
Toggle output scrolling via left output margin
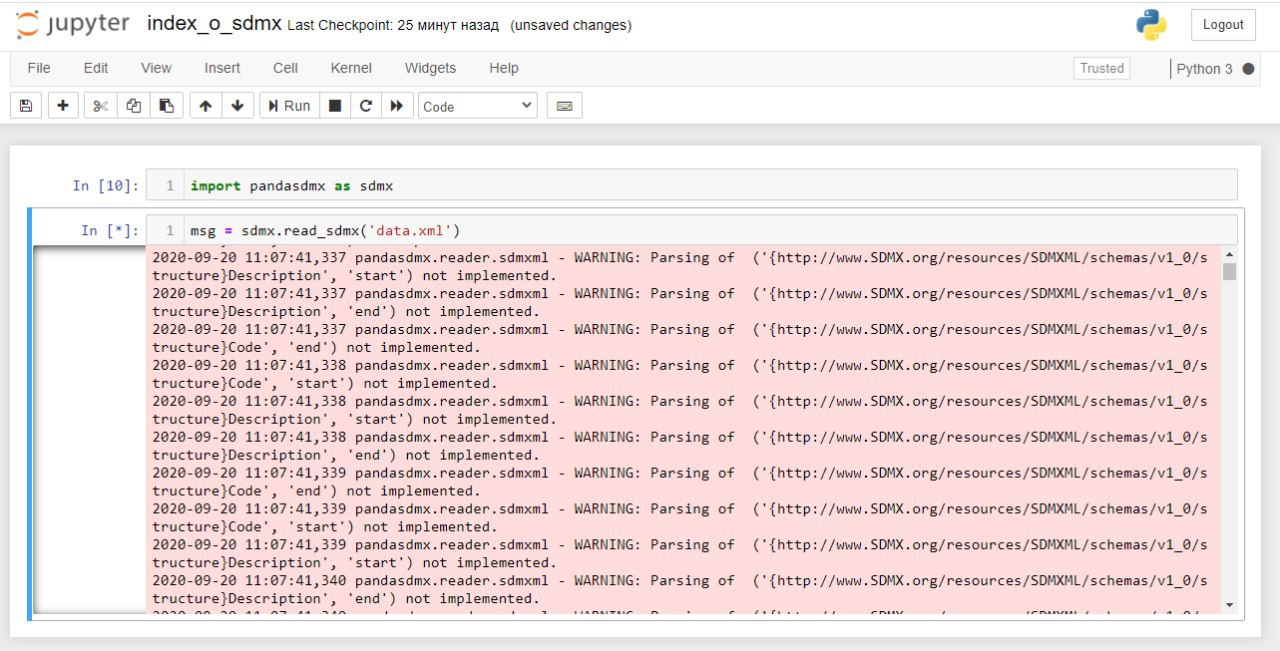(x=89, y=430)
